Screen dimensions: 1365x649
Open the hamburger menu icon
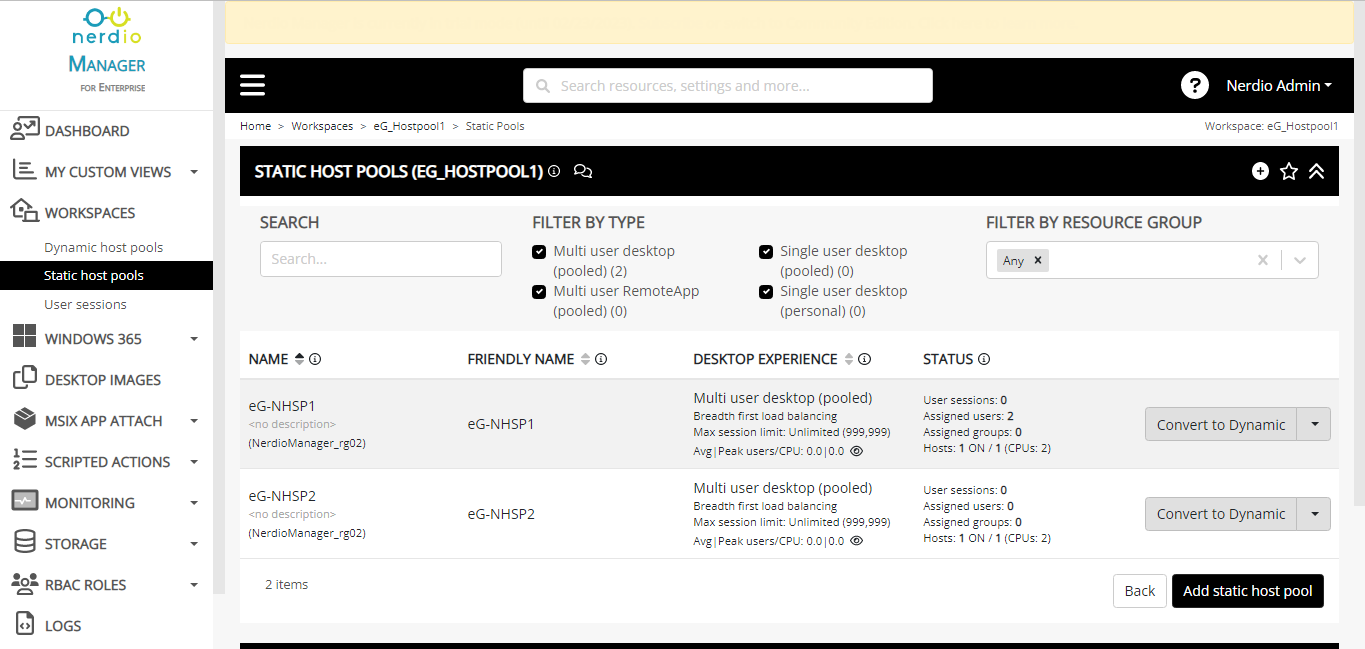253,85
